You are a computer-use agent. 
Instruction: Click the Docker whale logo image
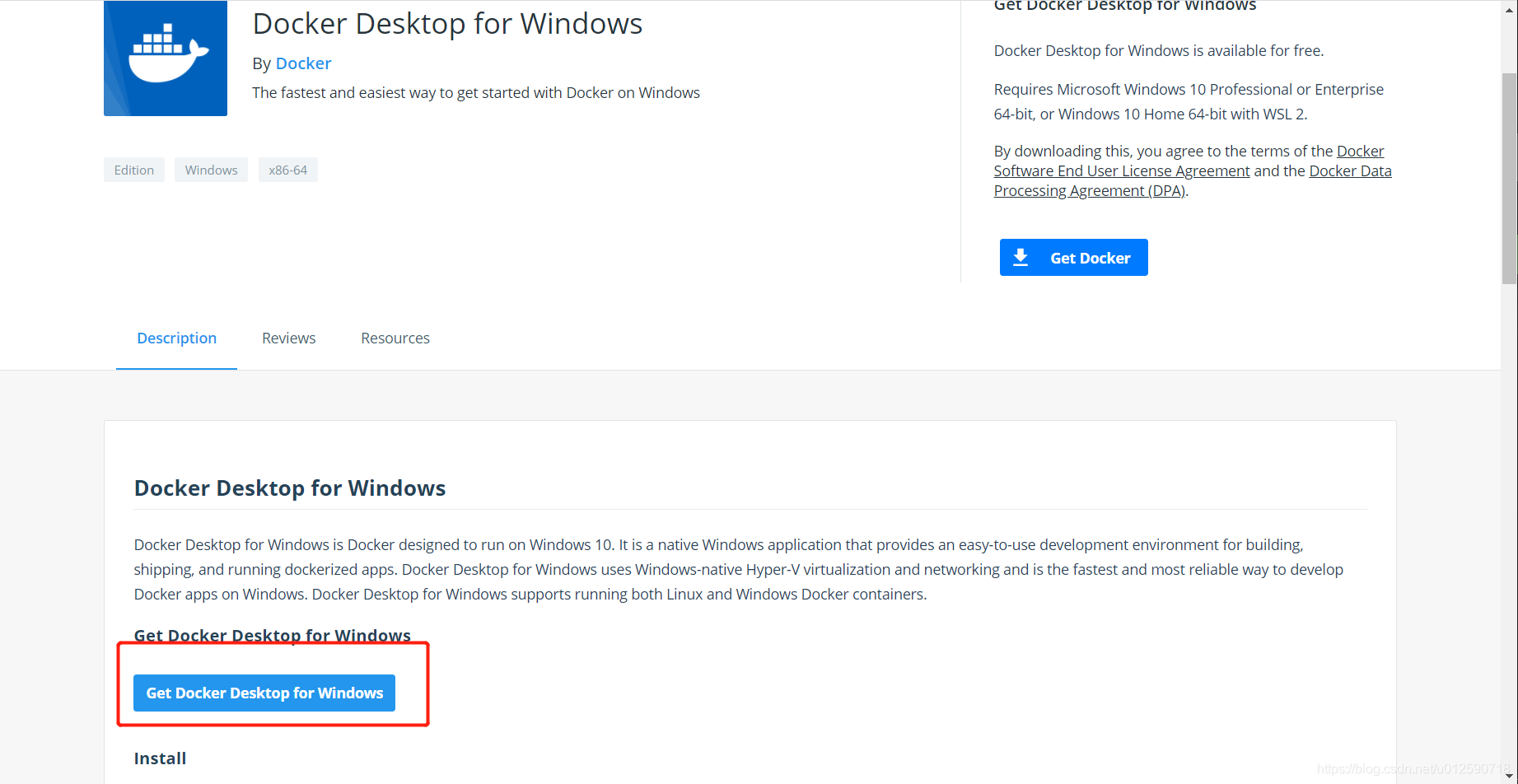click(166, 58)
